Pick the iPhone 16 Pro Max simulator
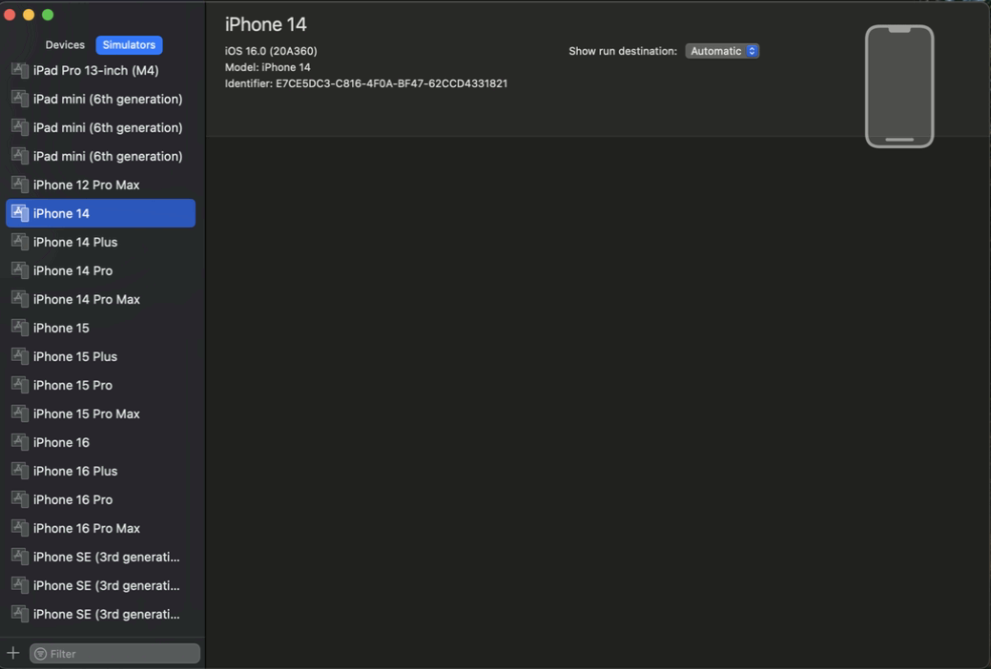991x669 pixels. point(101,529)
